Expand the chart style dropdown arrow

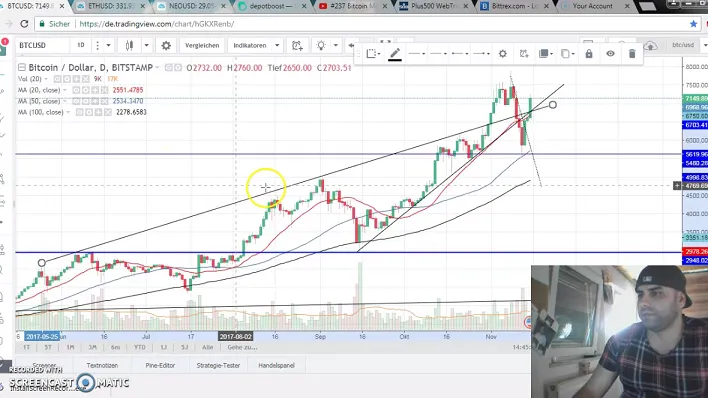146,45
